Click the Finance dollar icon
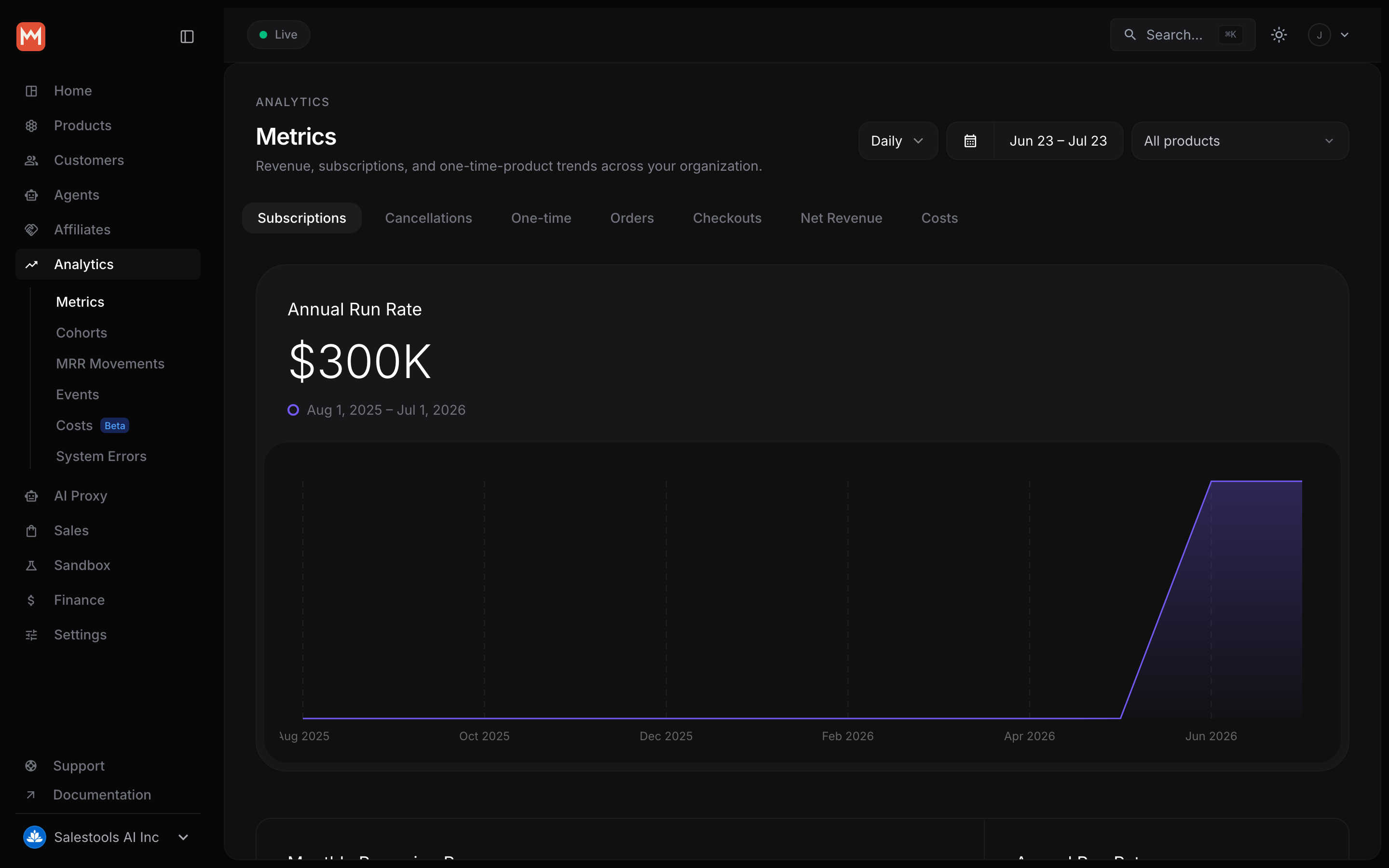Viewport: 1389px width, 868px height. pyautogui.click(x=31, y=600)
